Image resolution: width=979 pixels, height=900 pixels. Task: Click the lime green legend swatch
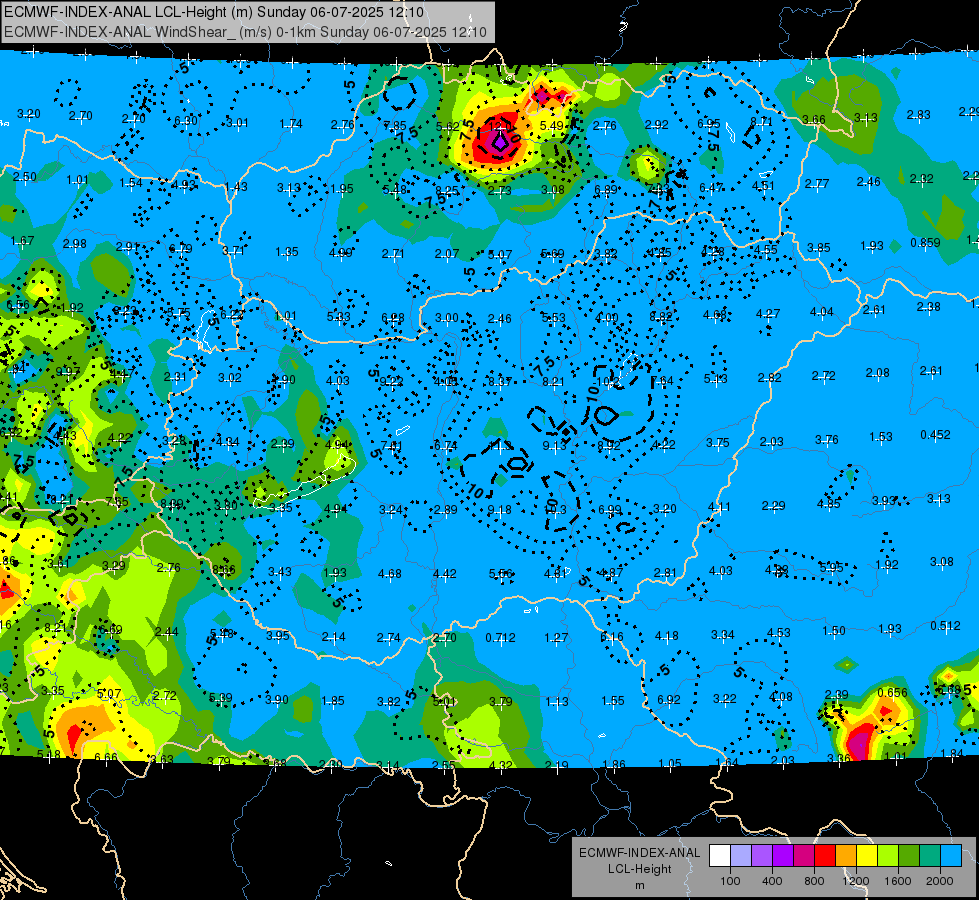pyautogui.click(x=888, y=856)
